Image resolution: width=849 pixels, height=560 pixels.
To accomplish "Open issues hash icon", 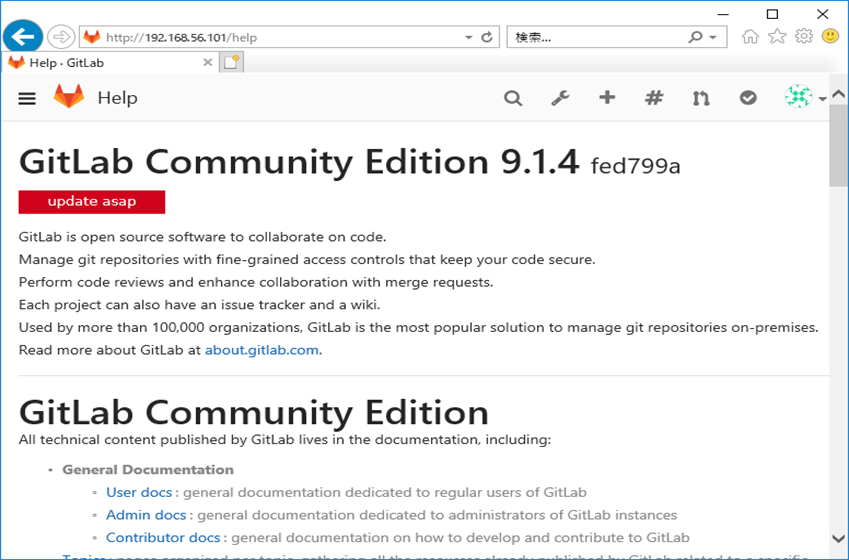I will pyautogui.click(x=654, y=98).
